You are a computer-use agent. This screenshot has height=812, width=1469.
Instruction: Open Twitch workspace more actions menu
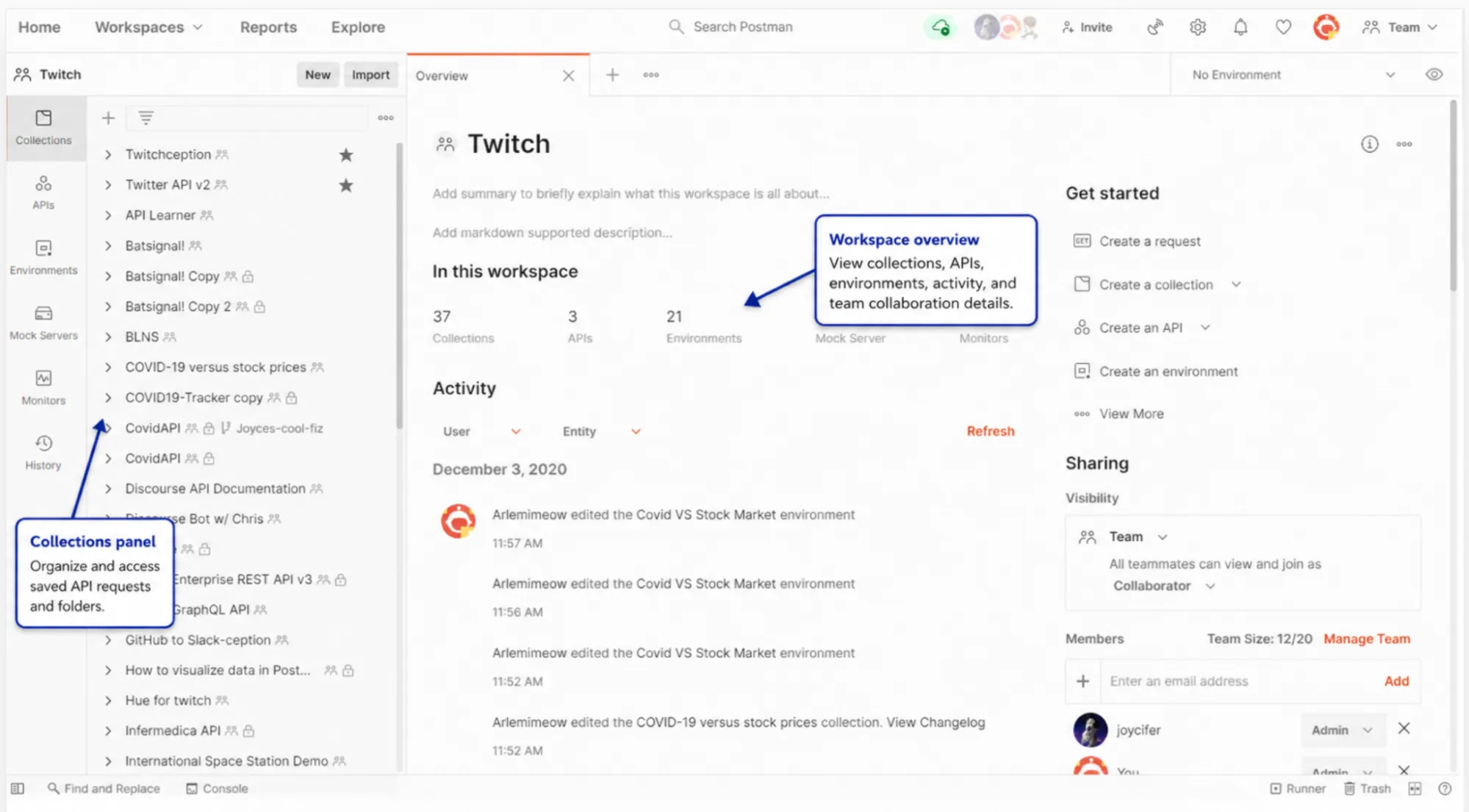(1404, 144)
